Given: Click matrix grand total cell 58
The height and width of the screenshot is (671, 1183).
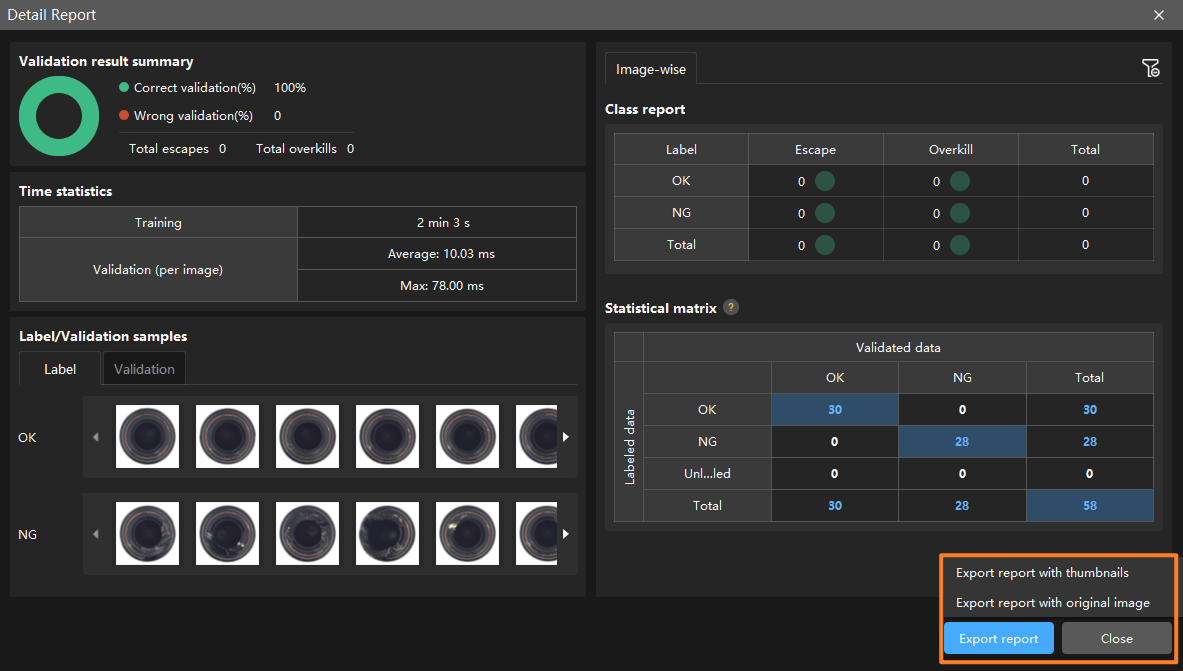Looking at the screenshot, I should 1089,506.
